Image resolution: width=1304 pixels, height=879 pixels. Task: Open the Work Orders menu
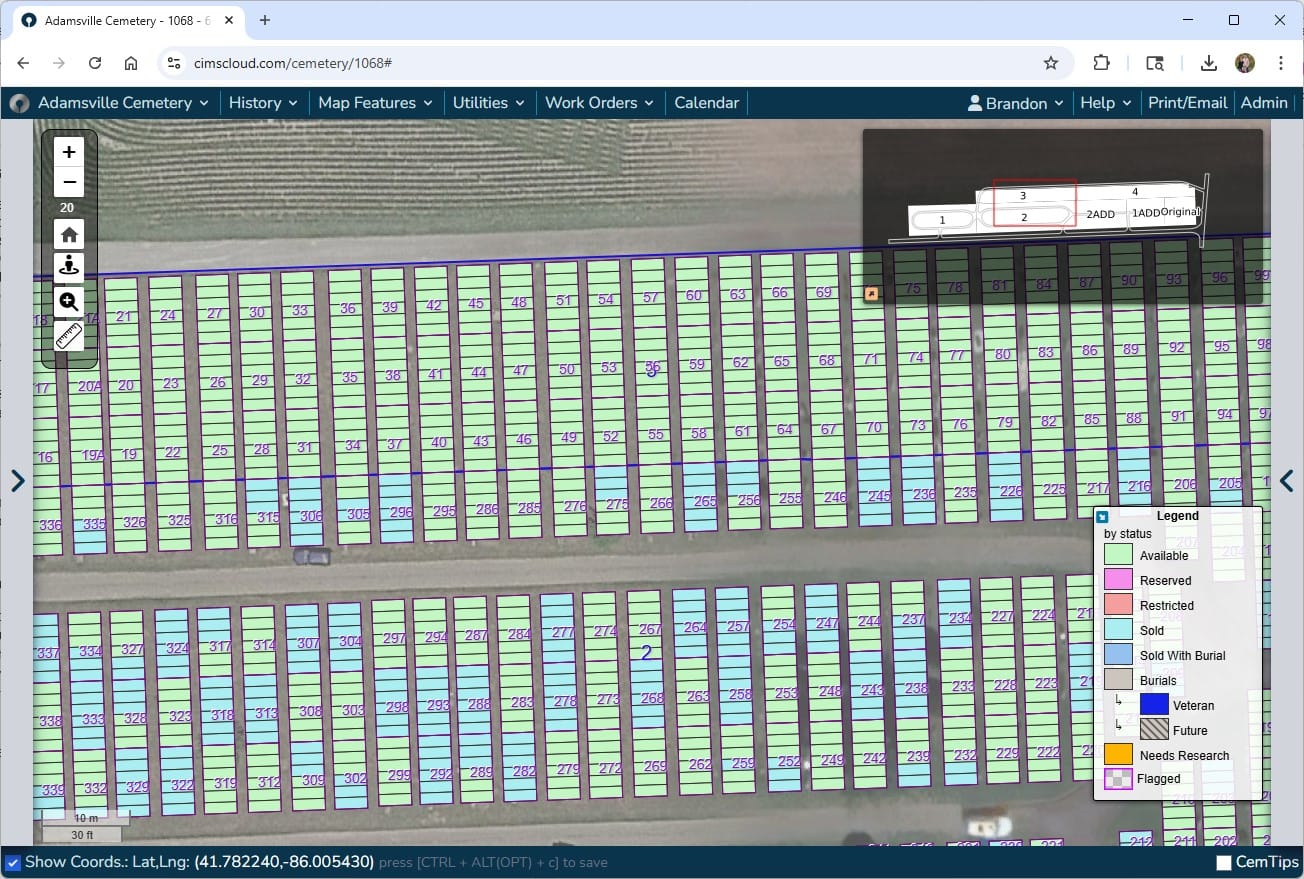tap(598, 103)
